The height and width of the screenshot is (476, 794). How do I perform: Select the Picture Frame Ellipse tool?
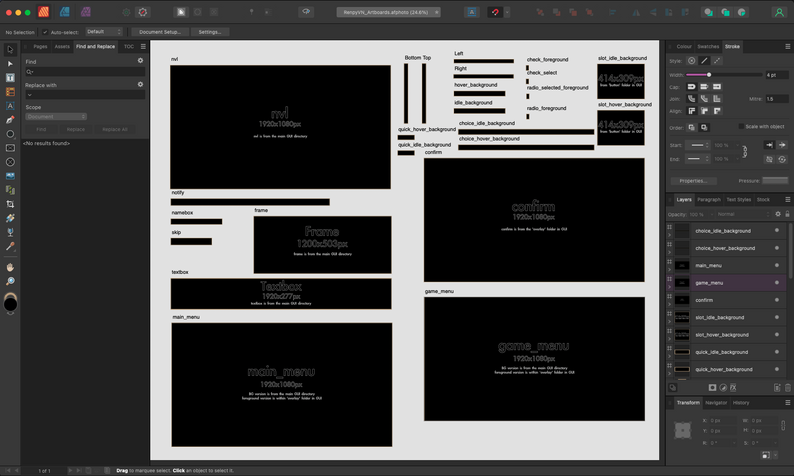tap(10, 162)
